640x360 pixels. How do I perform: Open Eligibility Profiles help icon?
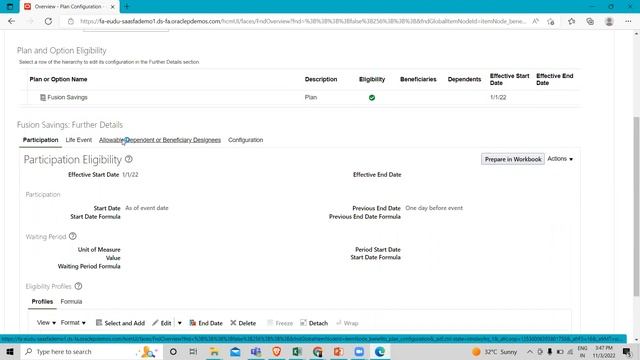point(78,286)
